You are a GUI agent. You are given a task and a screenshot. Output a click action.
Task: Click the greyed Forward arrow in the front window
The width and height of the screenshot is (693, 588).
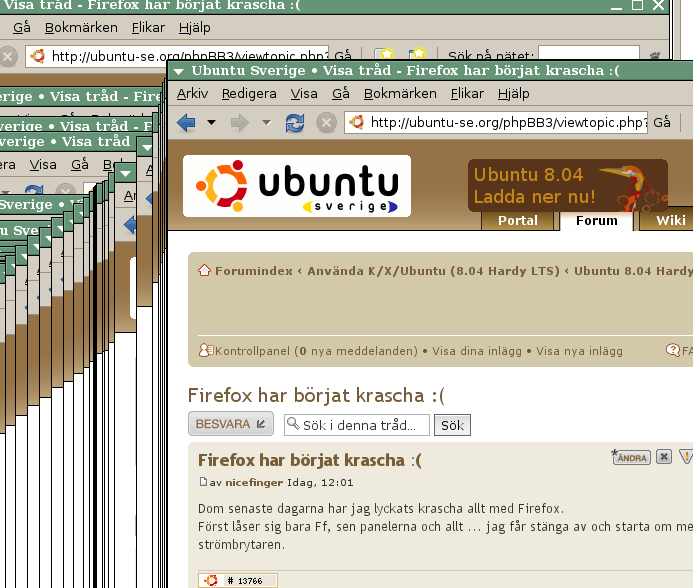tap(240, 122)
